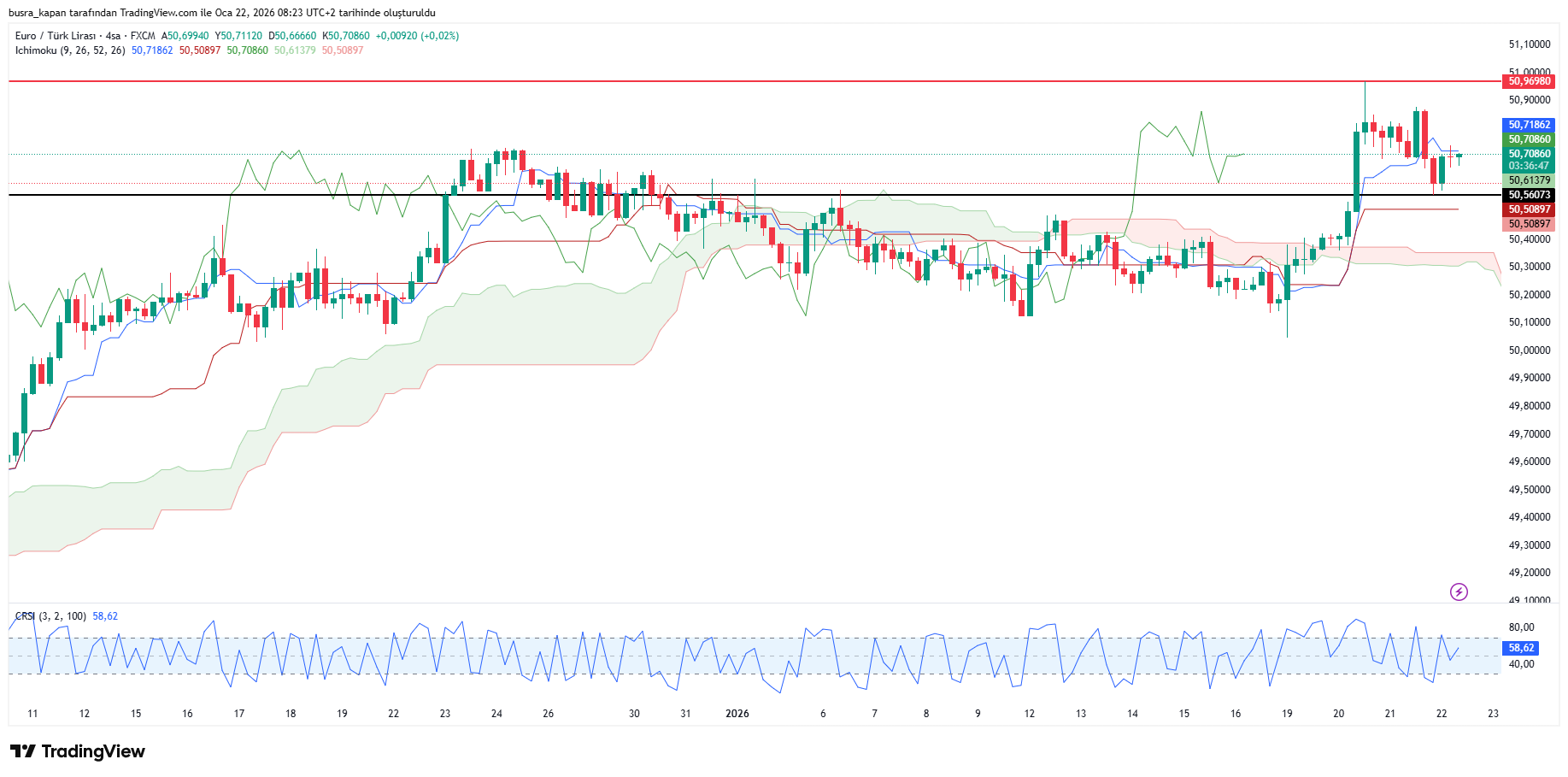Screen dimensions: 1568x777
Task: Click the TradingView logo at bottom left
Action: click(x=78, y=751)
